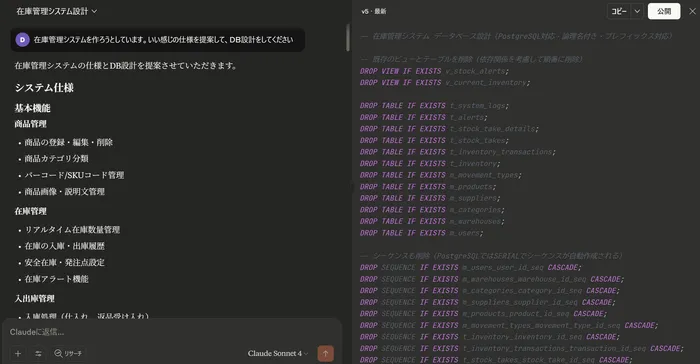The height and width of the screenshot is (364, 700).
Task: Click the 商品管理 section heading
Action: pos(30,124)
